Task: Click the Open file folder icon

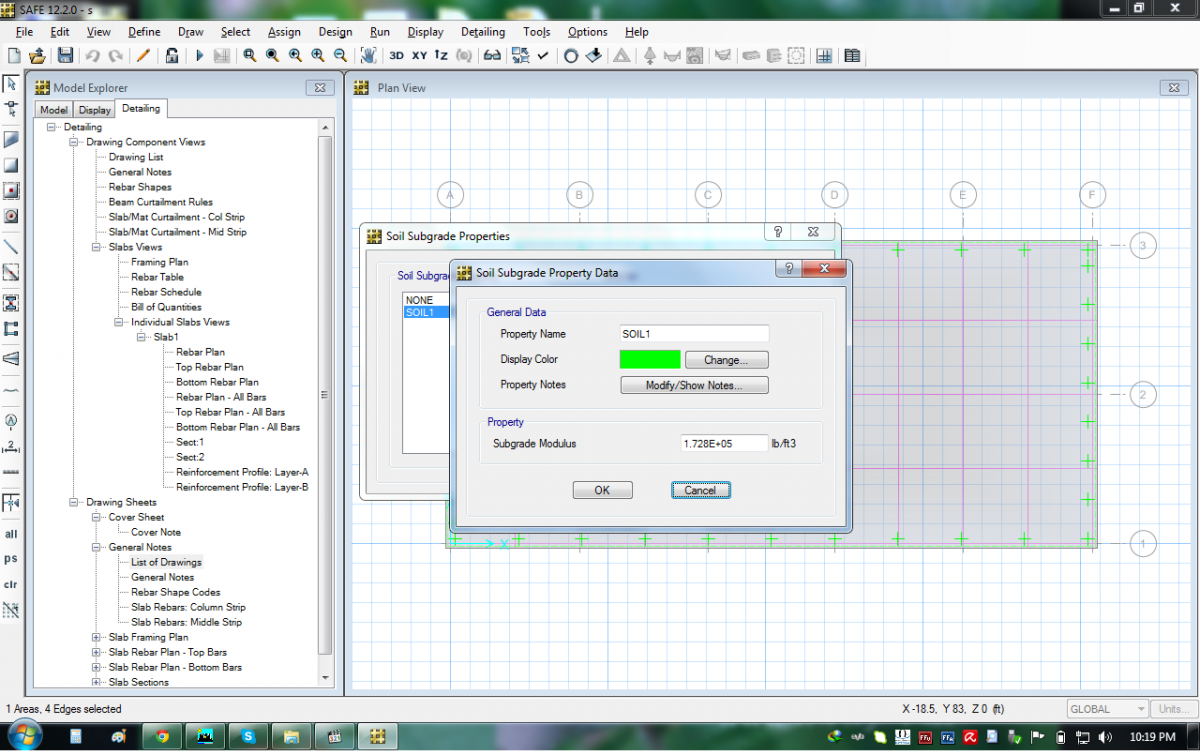Action: pos(37,56)
